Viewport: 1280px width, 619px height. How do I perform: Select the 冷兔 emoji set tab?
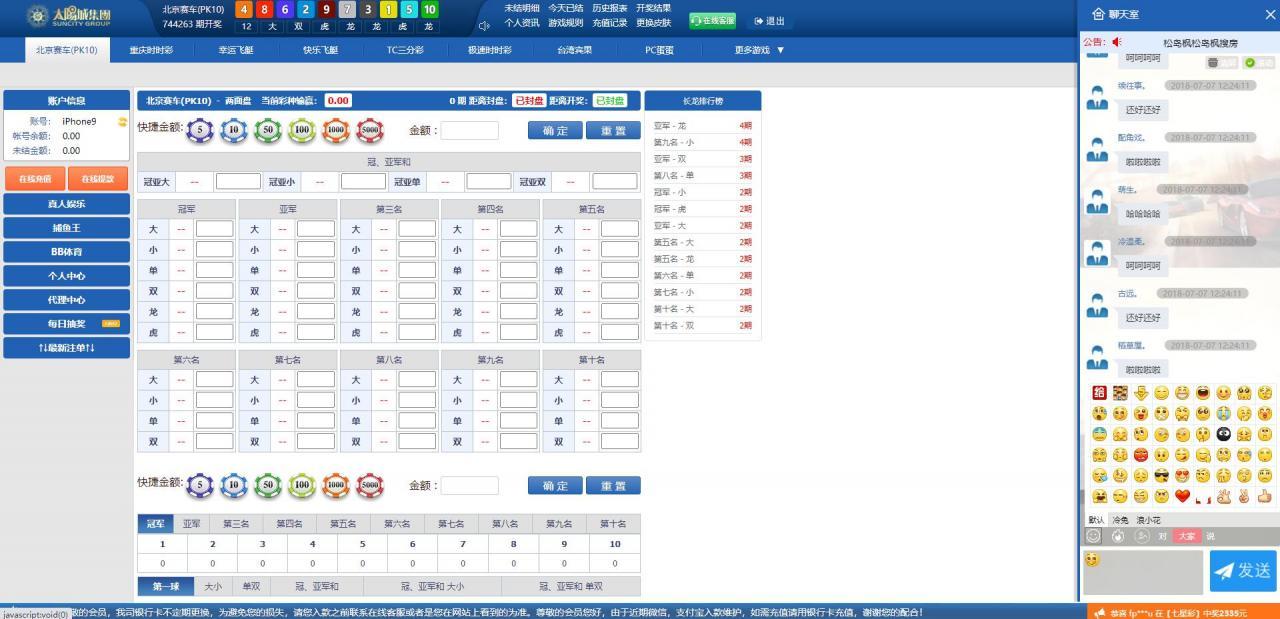[x=1120, y=520]
